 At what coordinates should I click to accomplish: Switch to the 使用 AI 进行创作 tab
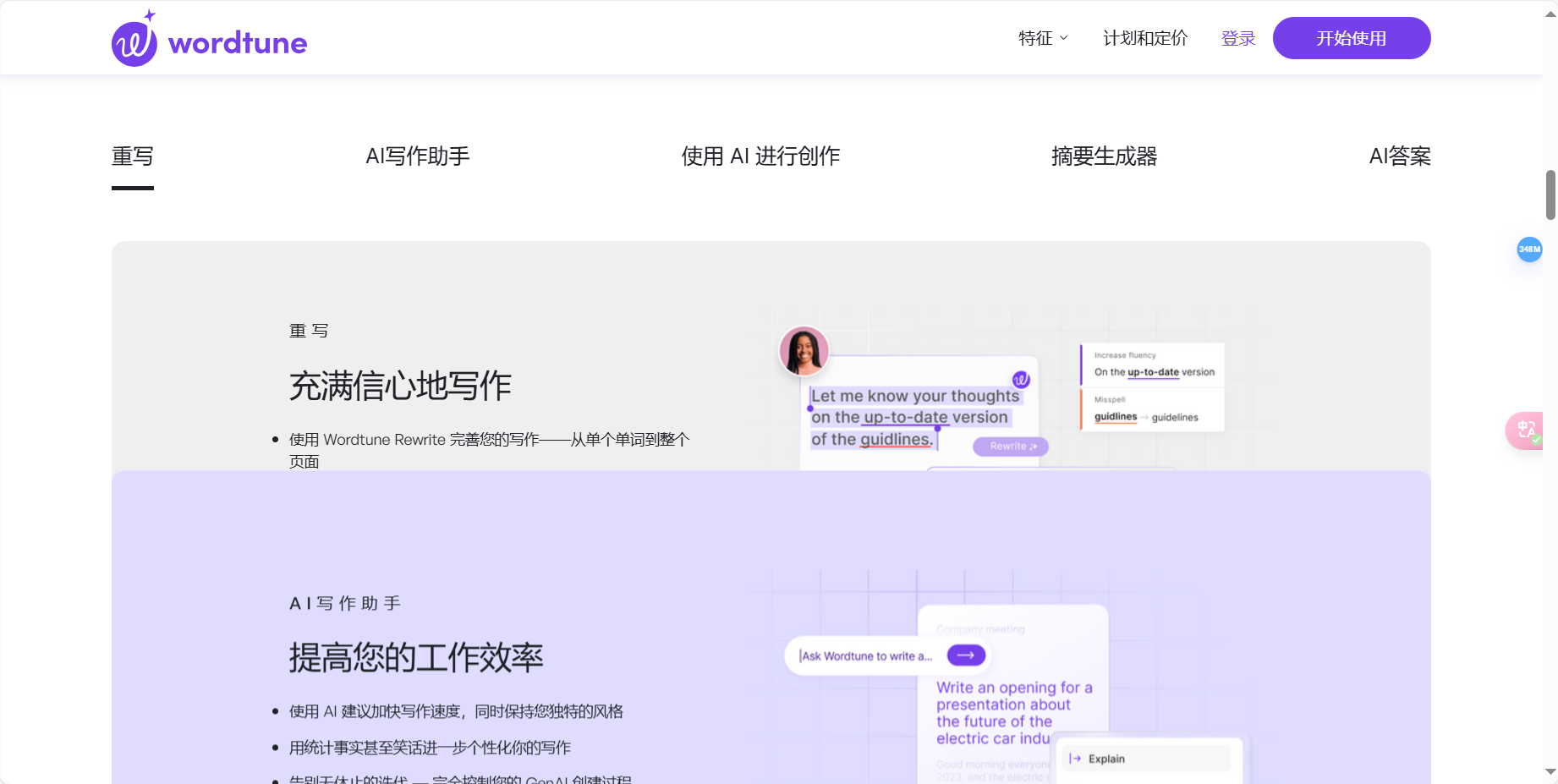pos(760,156)
